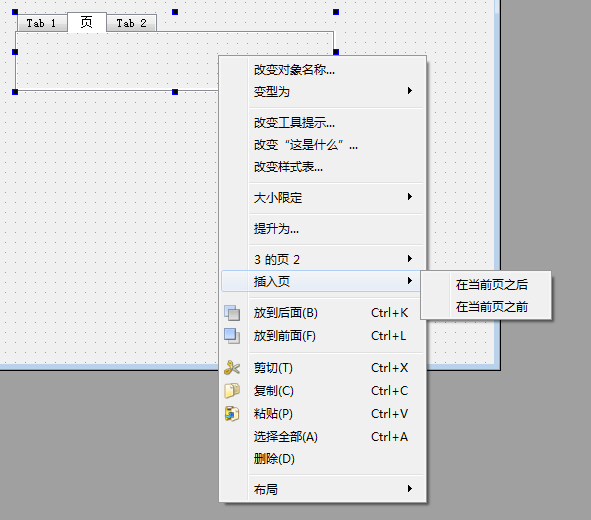Insert page 在当前页之后
Viewport: 591px width, 520px height.
[486, 284]
